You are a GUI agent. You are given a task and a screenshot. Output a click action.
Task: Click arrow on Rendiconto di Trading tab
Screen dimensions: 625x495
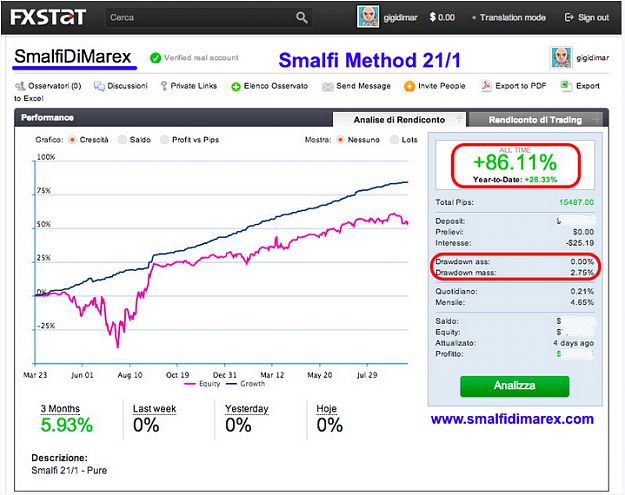[x=596, y=119]
